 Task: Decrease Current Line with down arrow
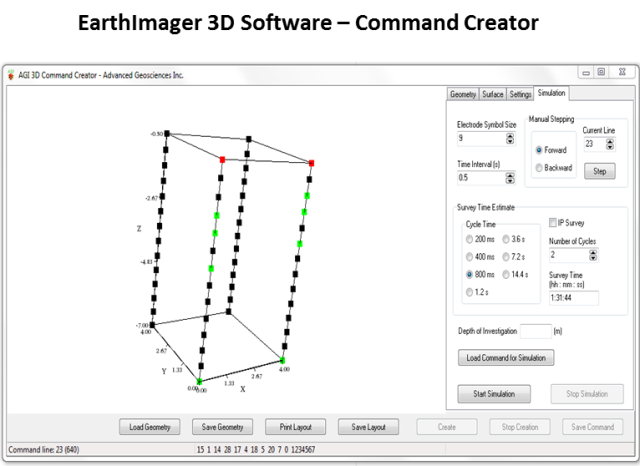click(x=610, y=147)
